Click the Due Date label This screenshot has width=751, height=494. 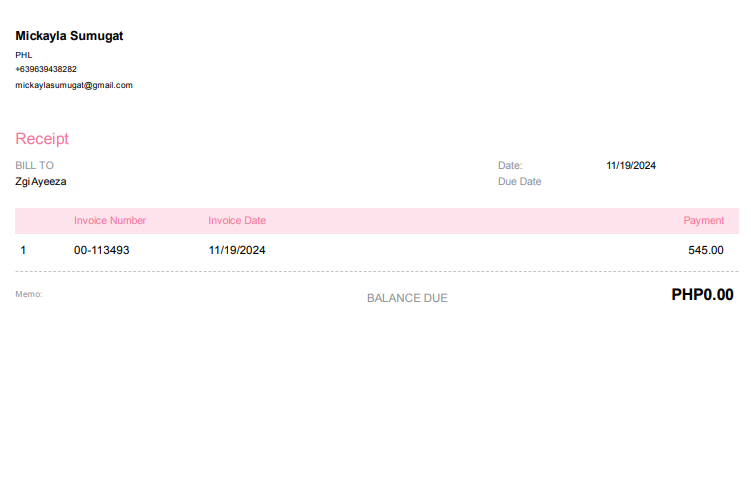[519, 182]
